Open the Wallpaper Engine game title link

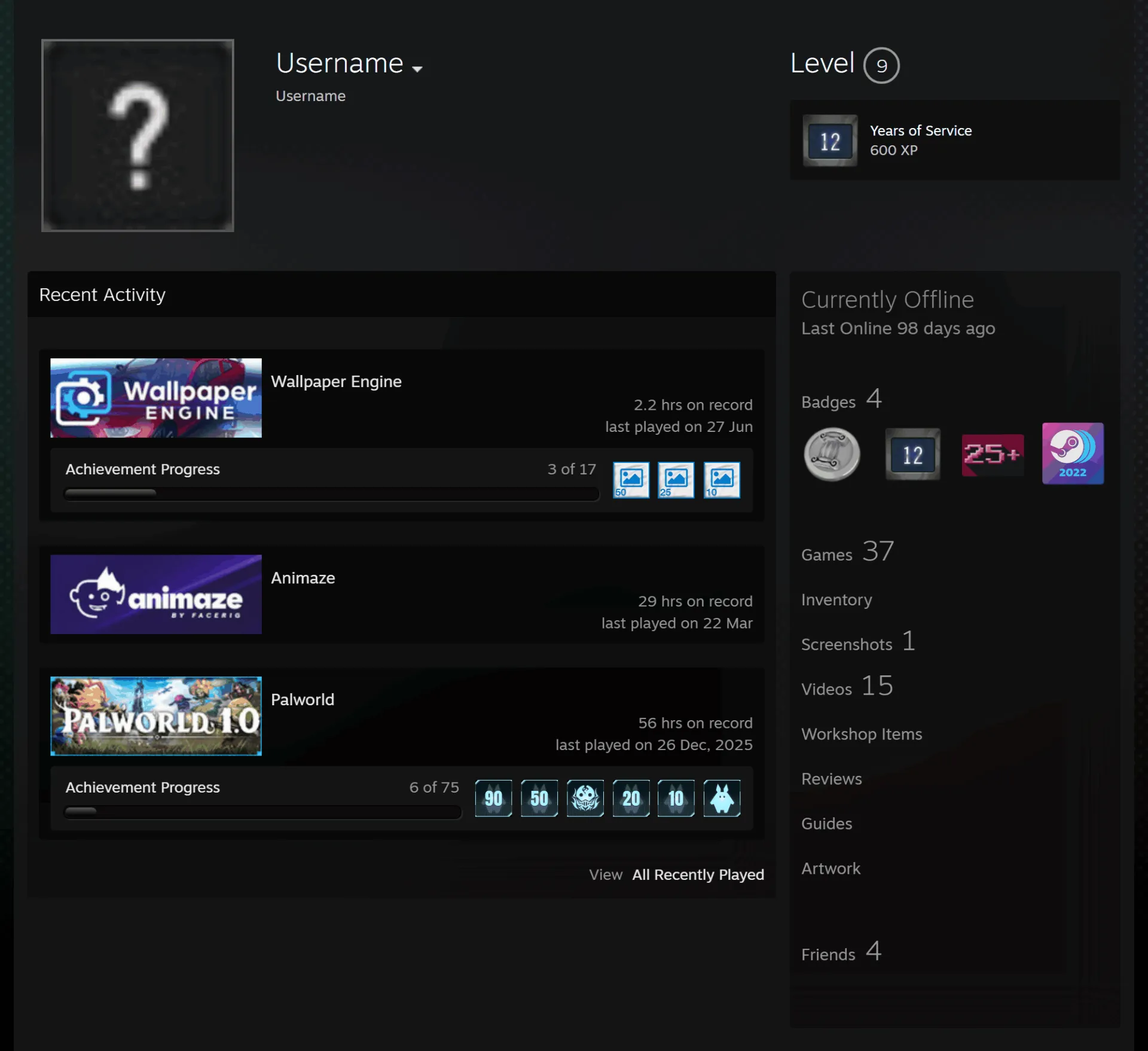pyautogui.click(x=336, y=382)
